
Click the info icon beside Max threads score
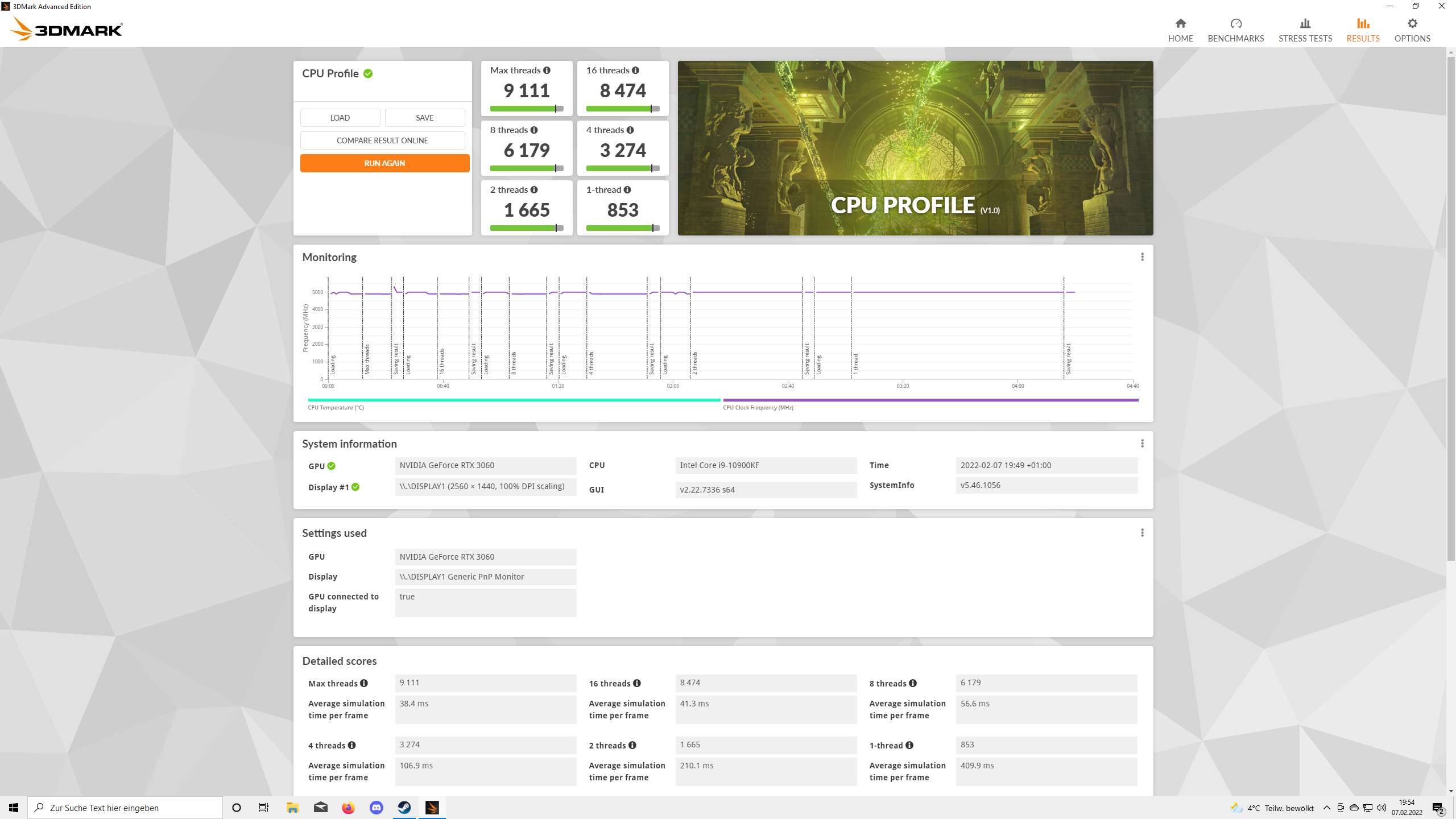(x=547, y=71)
